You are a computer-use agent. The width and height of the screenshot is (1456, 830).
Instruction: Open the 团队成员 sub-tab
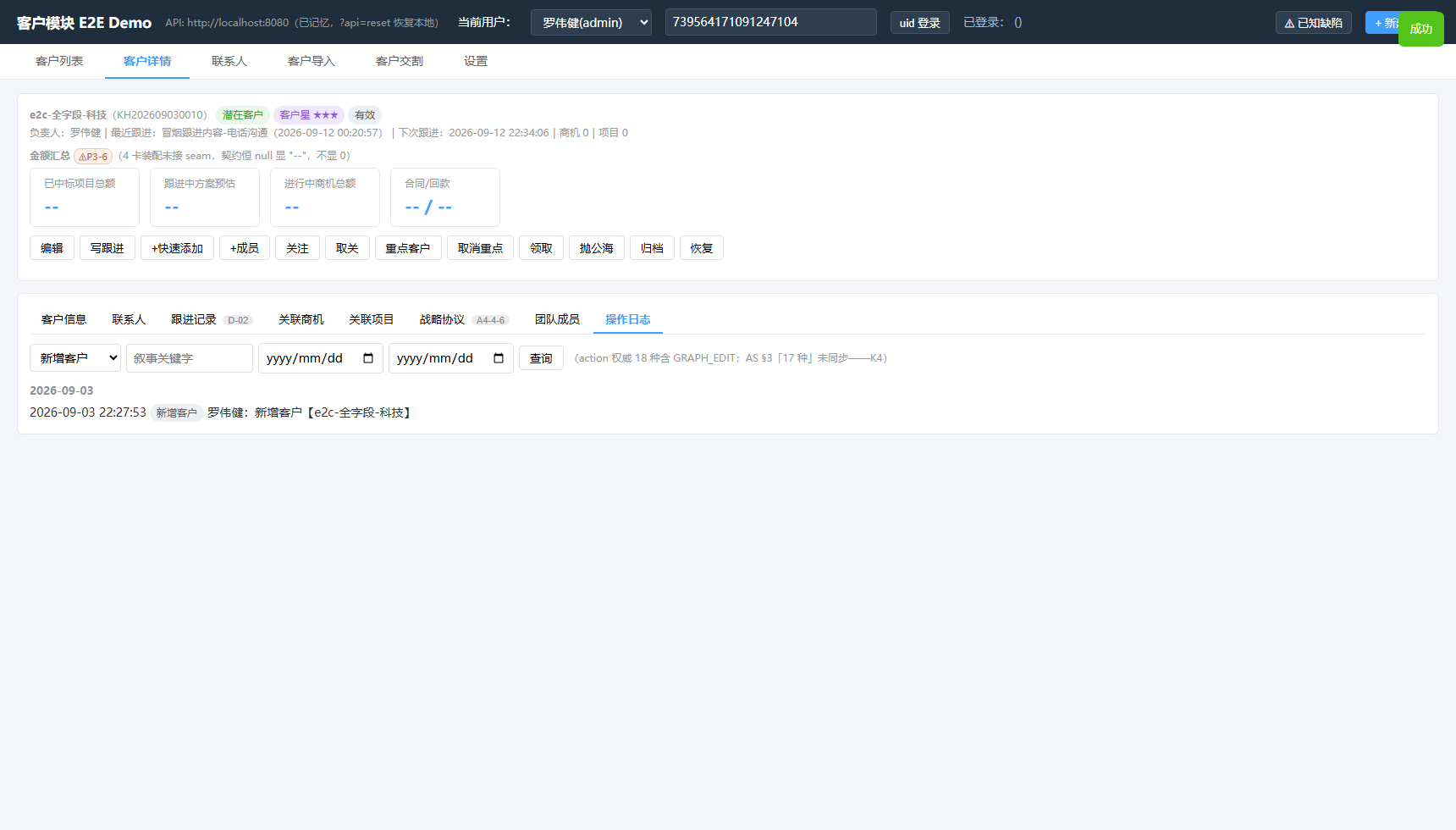coord(557,319)
